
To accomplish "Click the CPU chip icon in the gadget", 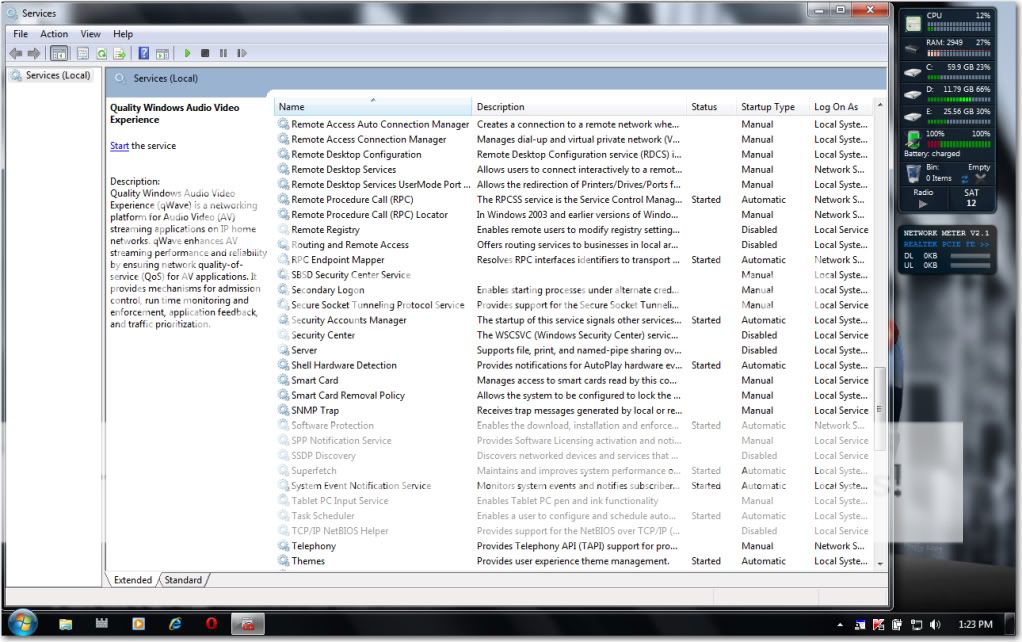I will click(x=914, y=24).
